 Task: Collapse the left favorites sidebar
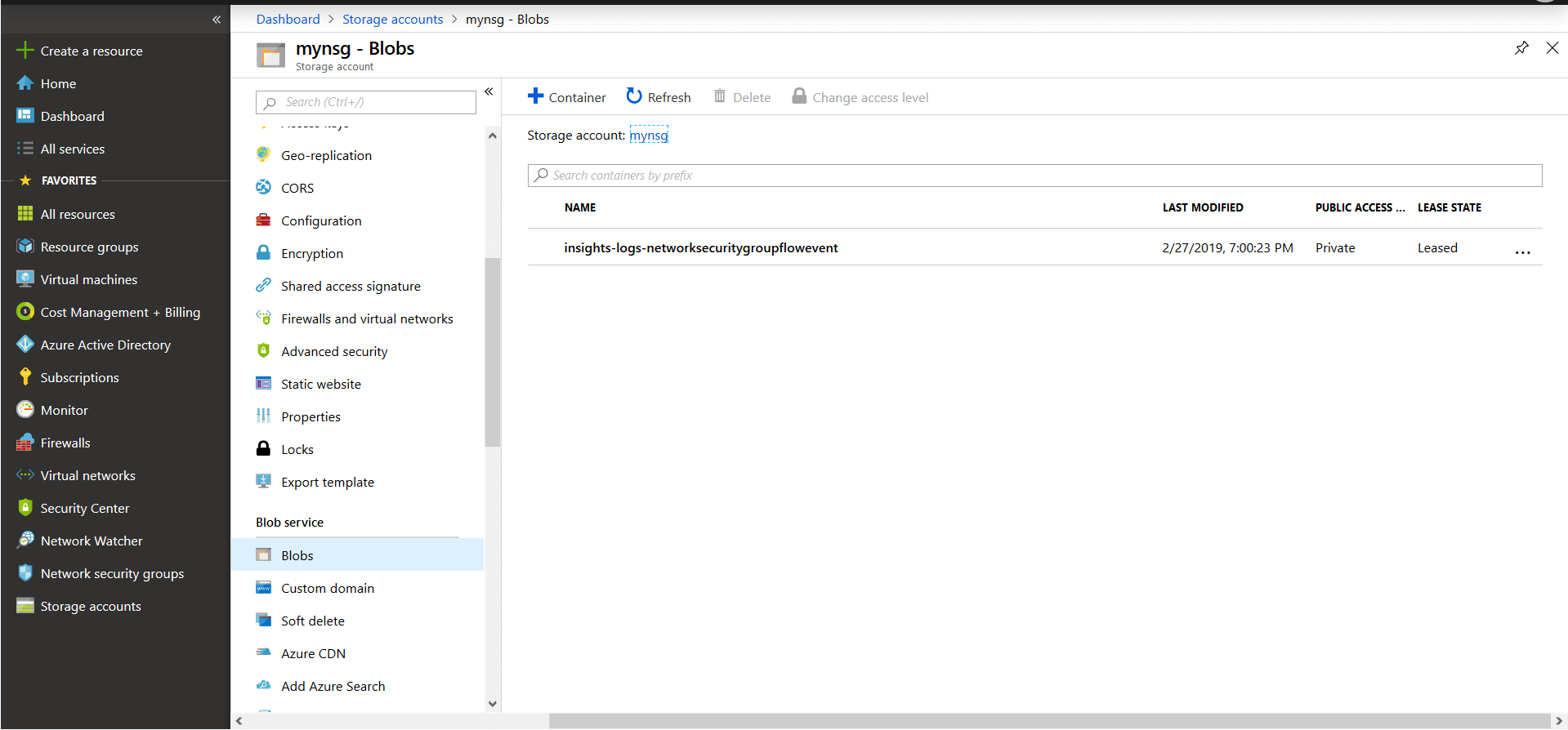[x=217, y=20]
